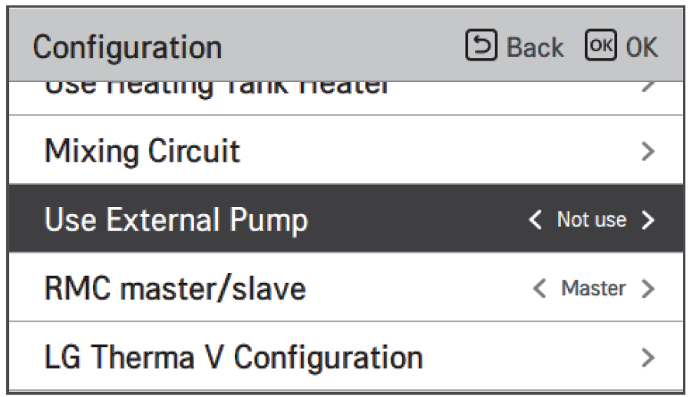Image resolution: width=690 pixels, height=397 pixels.
Task: Click the Master value text
Action: tap(593, 288)
